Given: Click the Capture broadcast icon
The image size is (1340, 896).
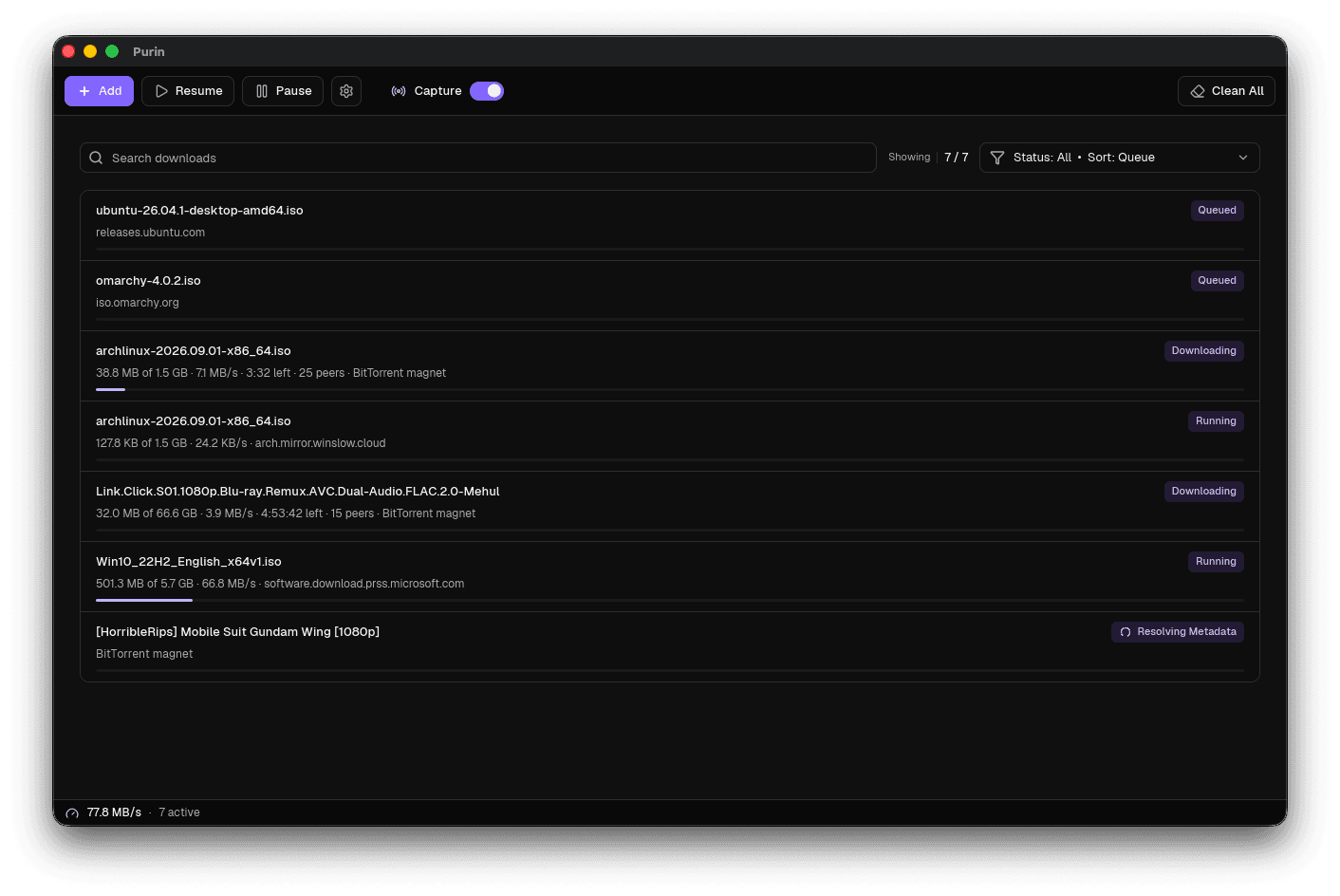Looking at the screenshot, I should 399,91.
